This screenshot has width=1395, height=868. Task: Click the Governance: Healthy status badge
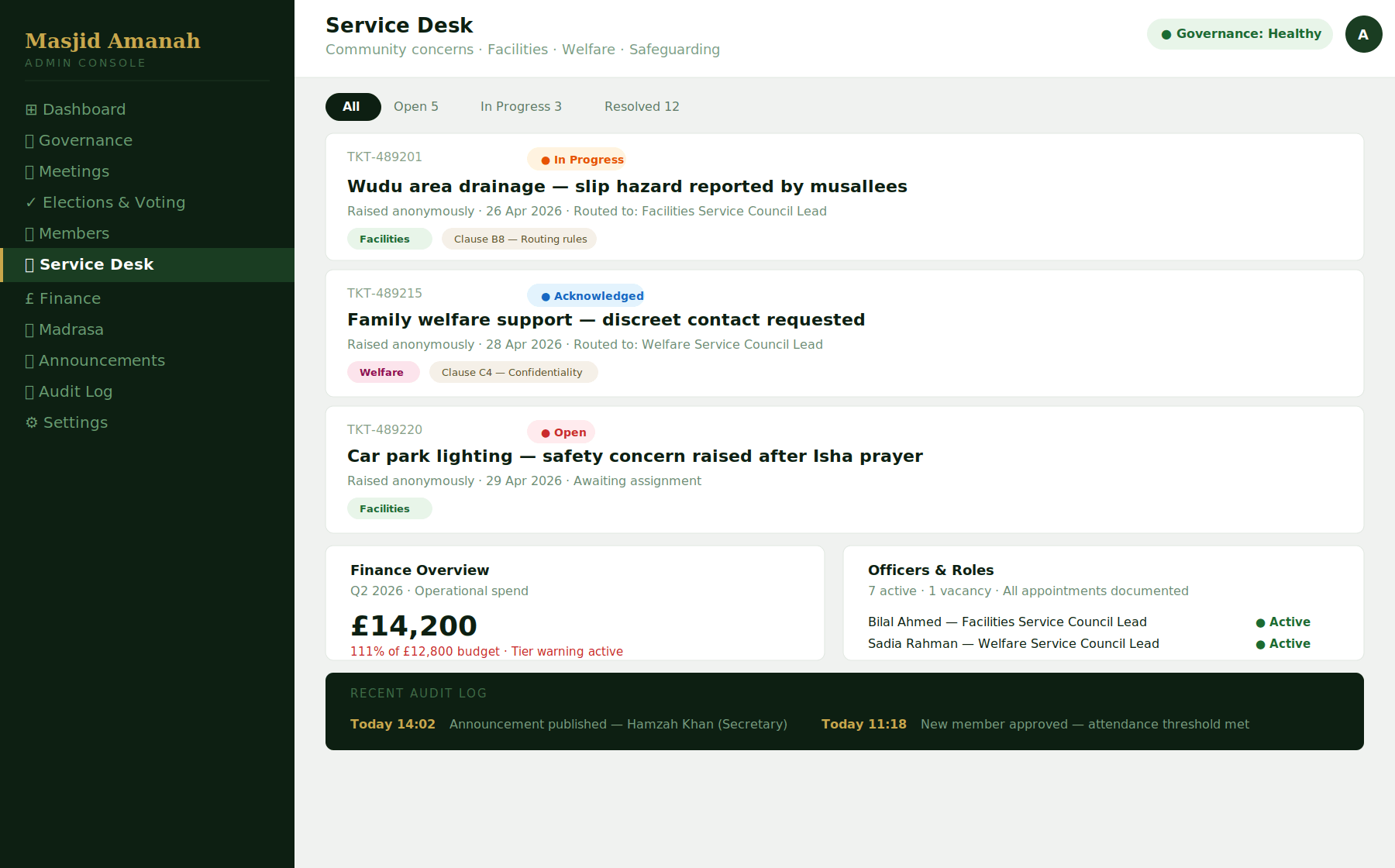[1240, 34]
